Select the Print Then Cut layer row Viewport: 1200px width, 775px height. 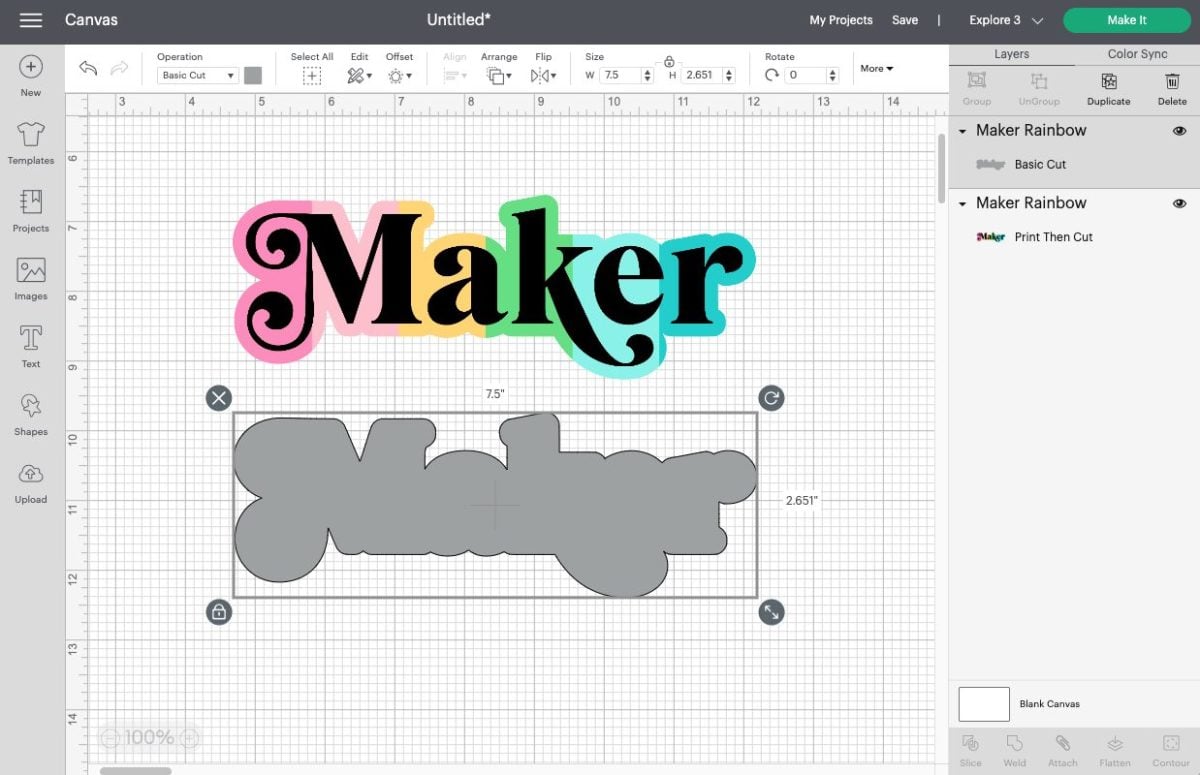[1075, 237]
